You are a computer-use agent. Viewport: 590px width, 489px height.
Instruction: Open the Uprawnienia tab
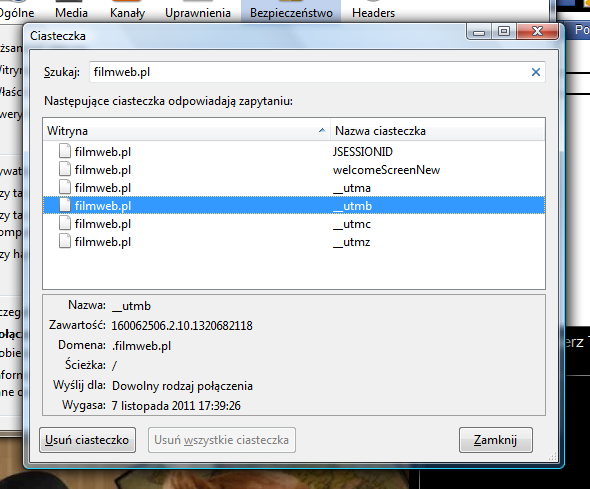click(x=198, y=13)
